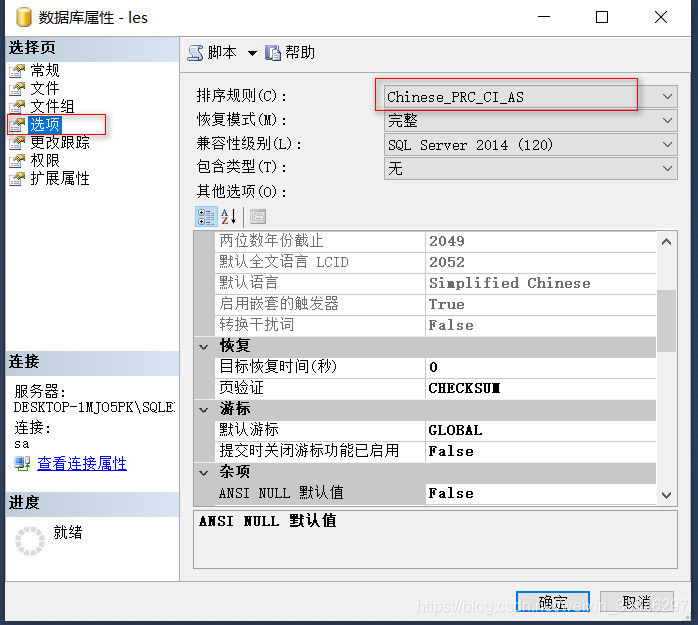Click the icon beside 权限
Image resolution: width=698 pixels, height=625 pixels.
(17, 161)
